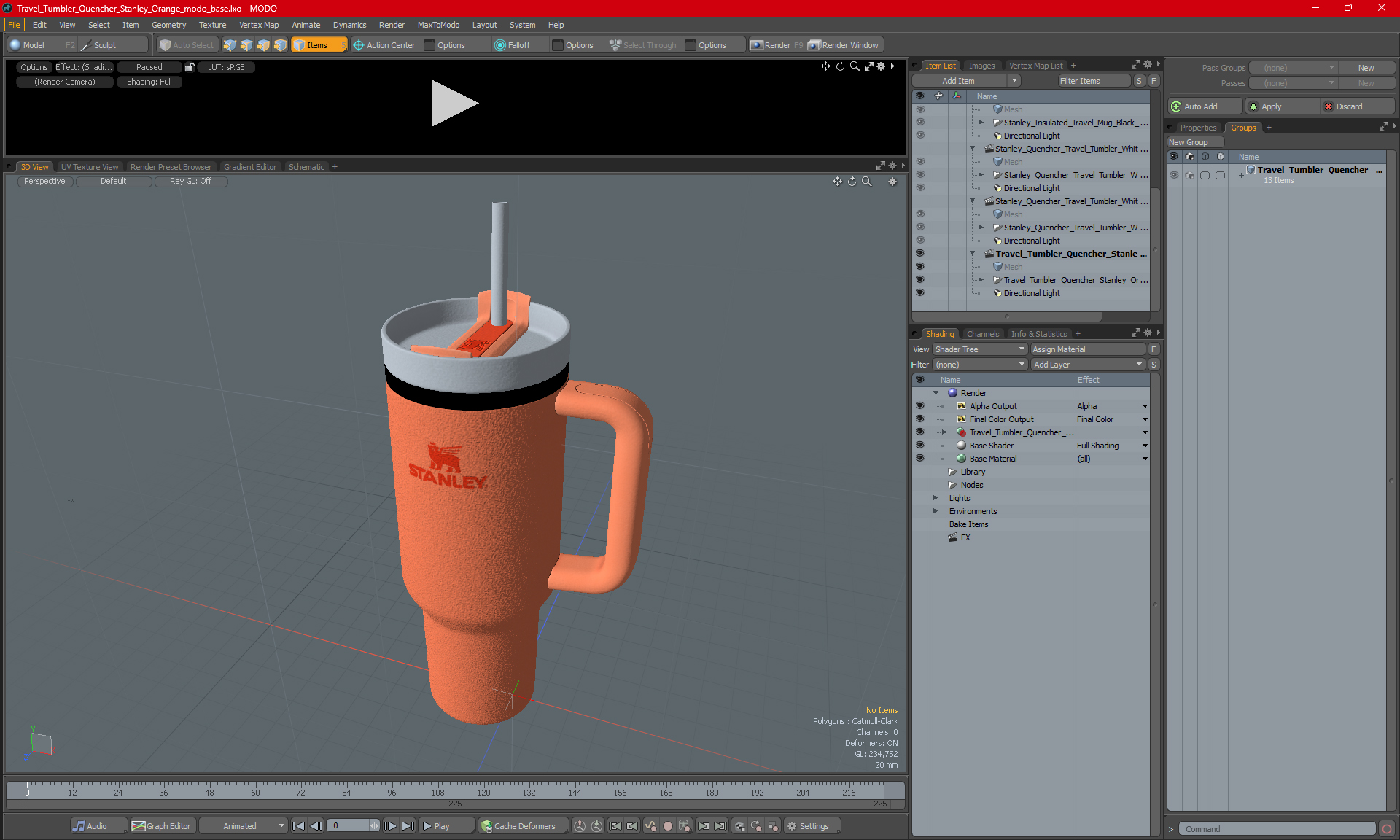Click preview pane gear settings icon

tap(881, 66)
